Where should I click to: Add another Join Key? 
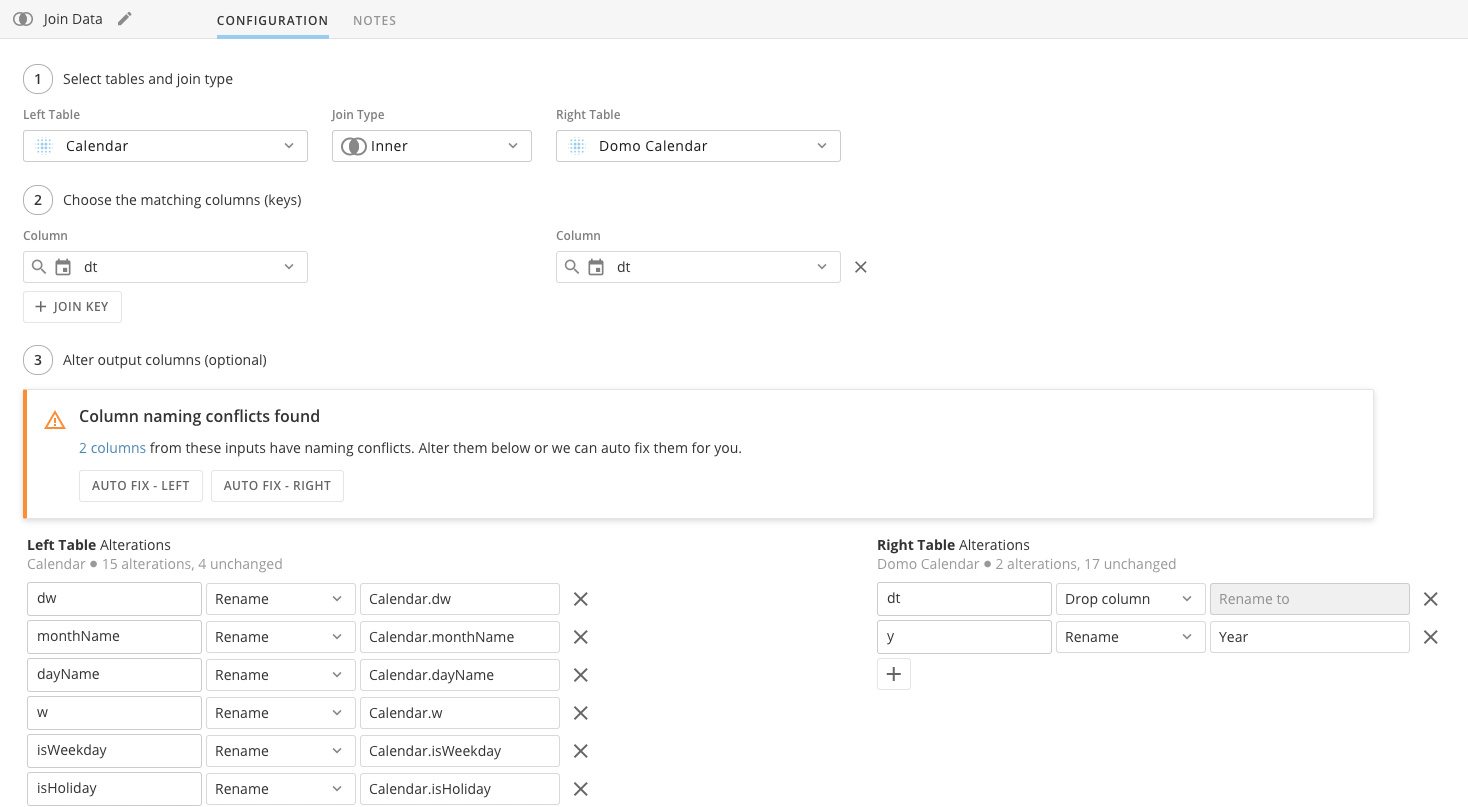72,307
